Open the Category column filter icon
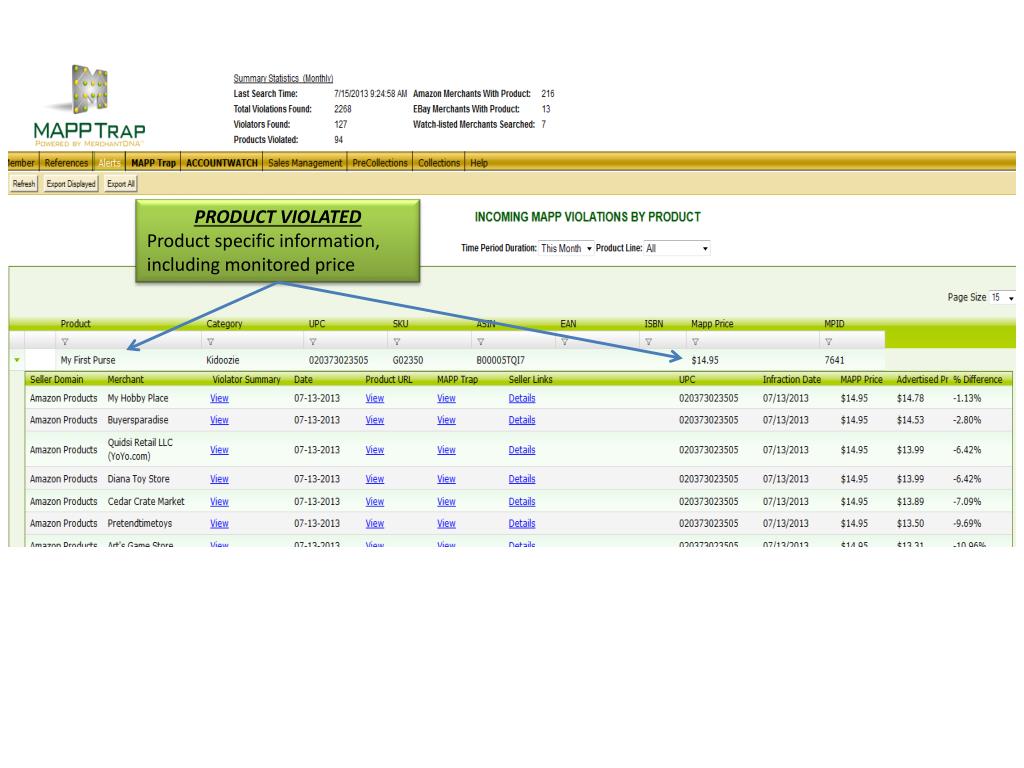The image size is (1024, 768). pyautogui.click(x=210, y=342)
